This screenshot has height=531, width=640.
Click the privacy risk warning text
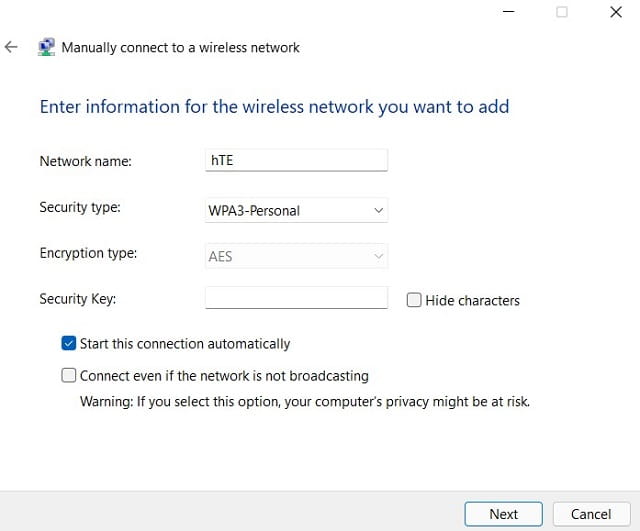[x=305, y=402]
